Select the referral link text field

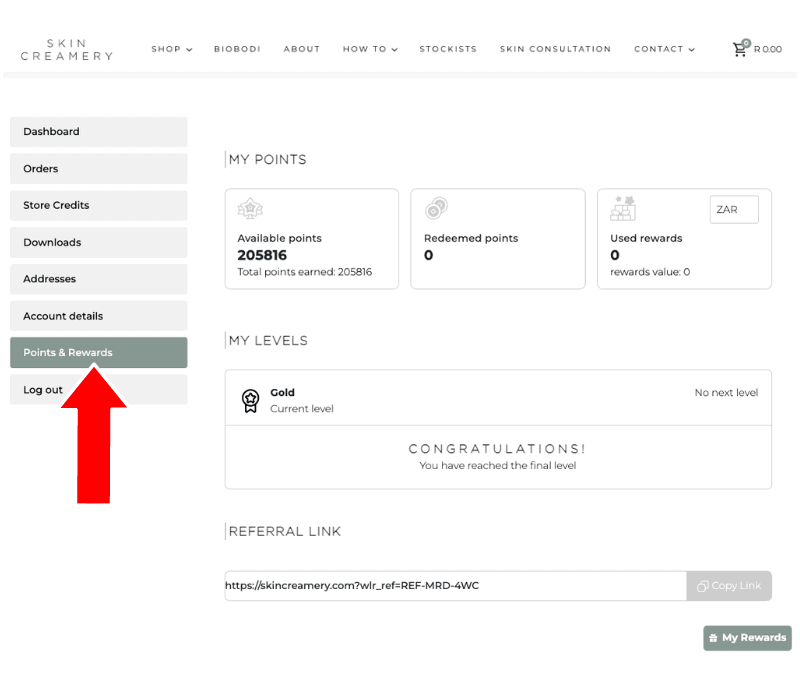coord(455,586)
